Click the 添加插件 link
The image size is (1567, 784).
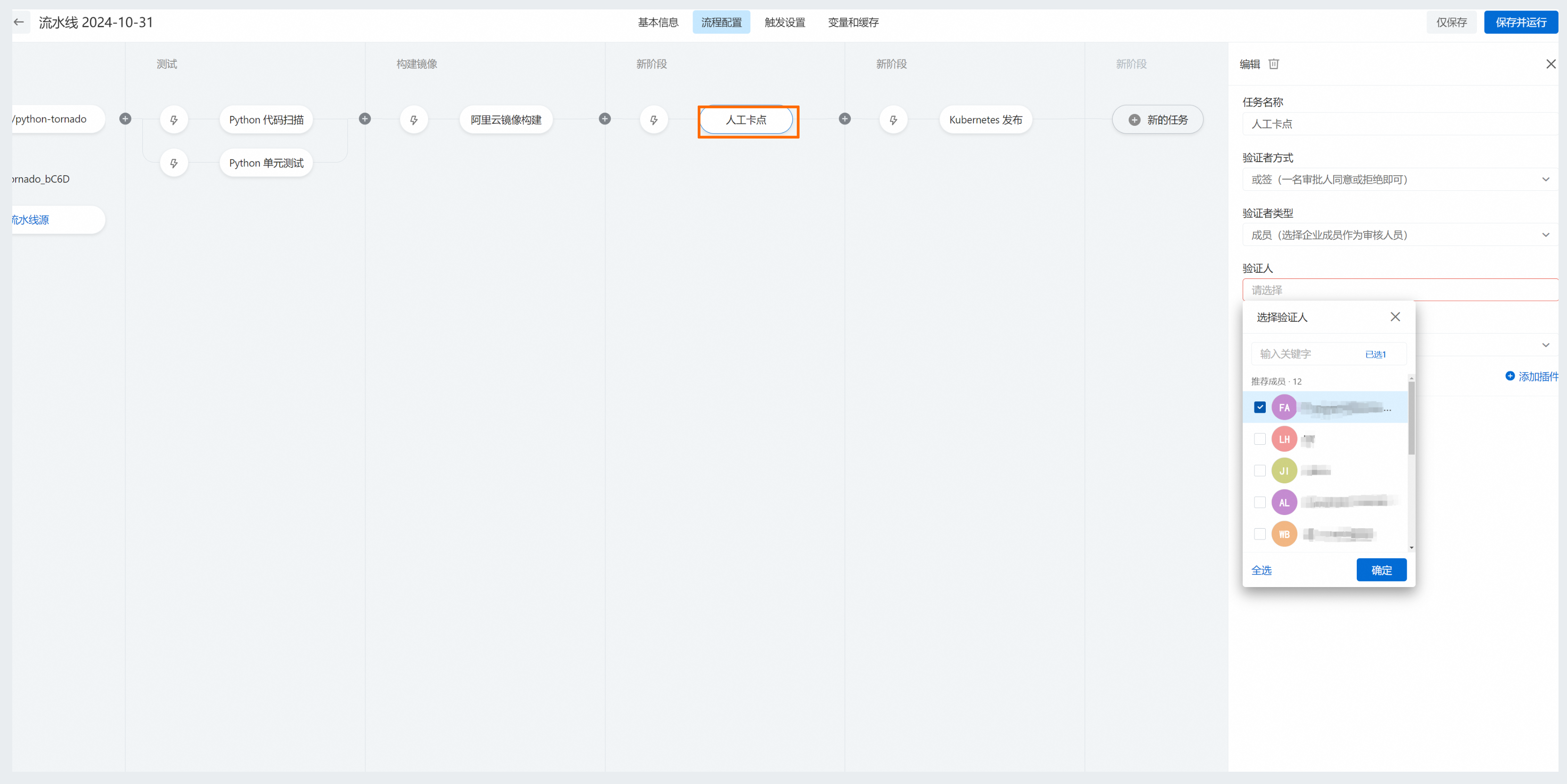tap(1538, 376)
